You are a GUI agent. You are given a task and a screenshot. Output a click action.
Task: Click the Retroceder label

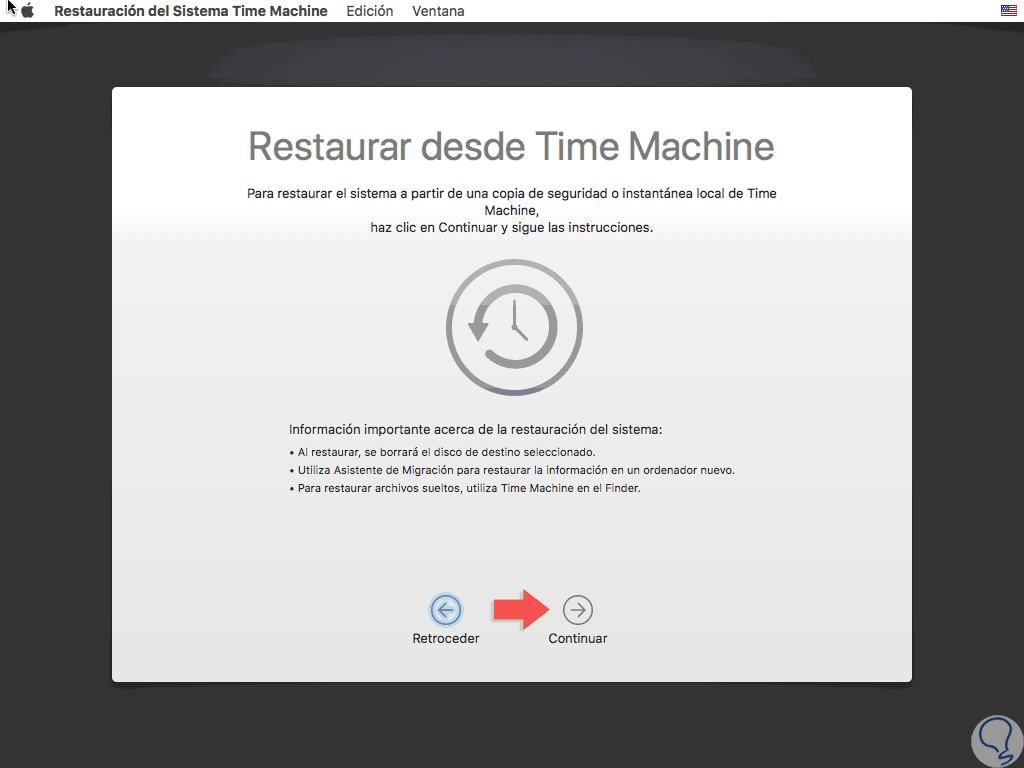(446, 639)
